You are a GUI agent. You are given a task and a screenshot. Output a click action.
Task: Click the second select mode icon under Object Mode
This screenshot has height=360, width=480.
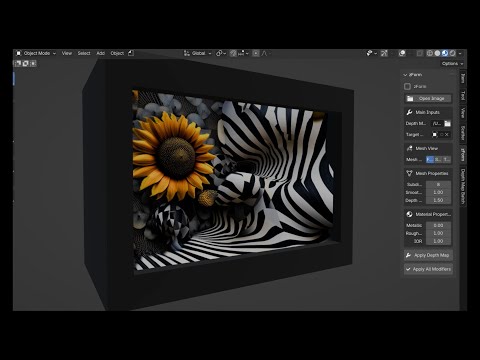(25, 63)
